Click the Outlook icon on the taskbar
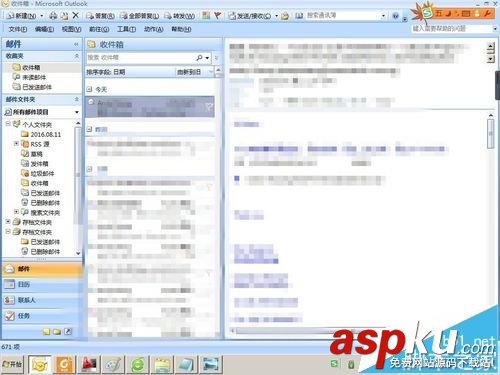This screenshot has width=500, height=375. 39,364
